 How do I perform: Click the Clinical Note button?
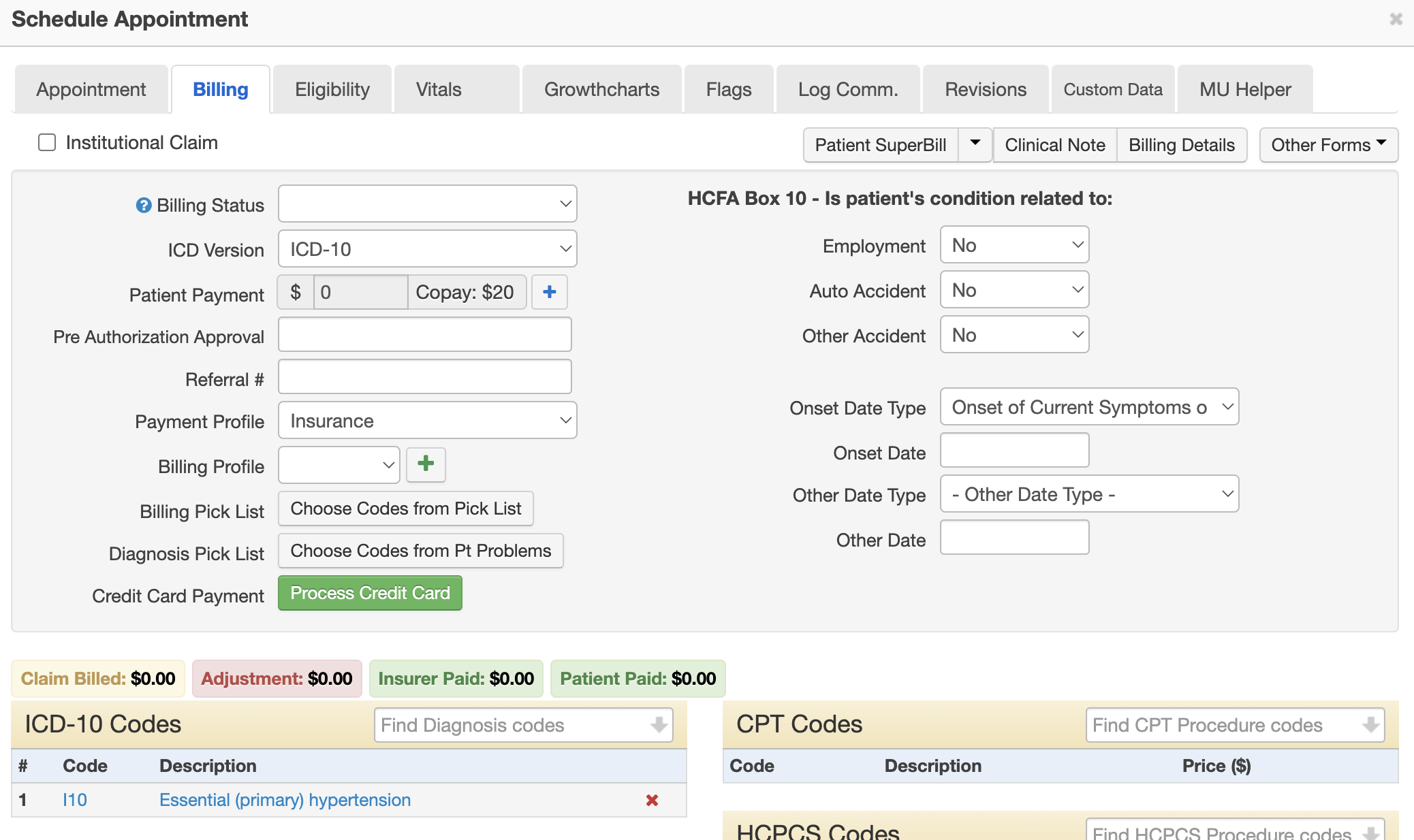point(1056,144)
